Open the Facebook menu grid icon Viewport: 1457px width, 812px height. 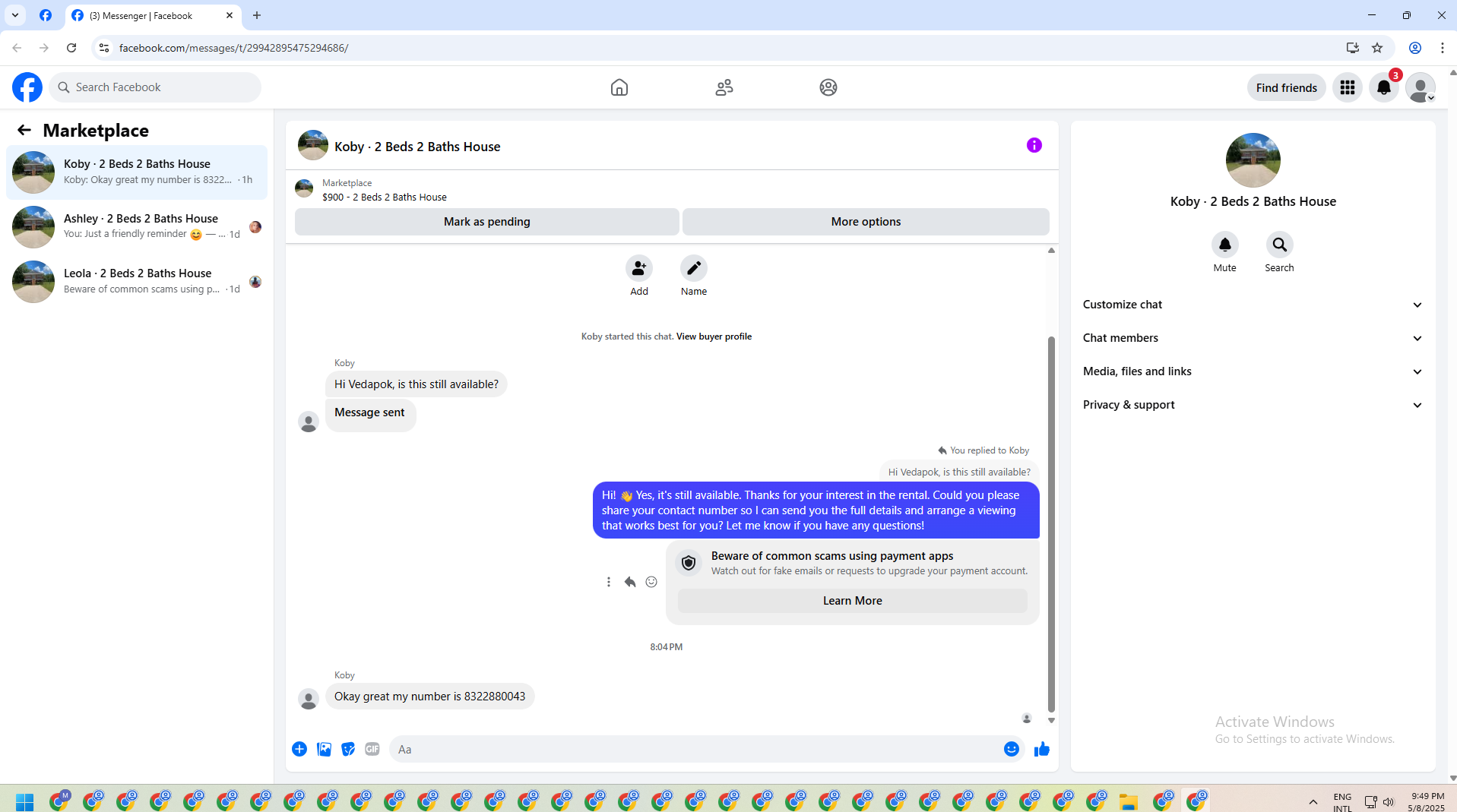point(1348,87)
